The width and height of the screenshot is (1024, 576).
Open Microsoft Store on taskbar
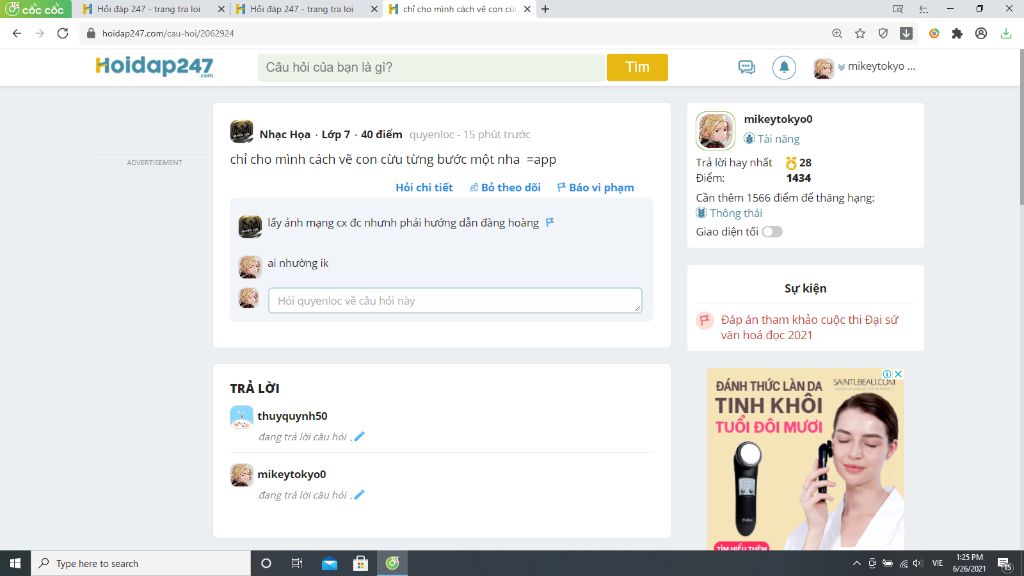(x=360, y=563)
